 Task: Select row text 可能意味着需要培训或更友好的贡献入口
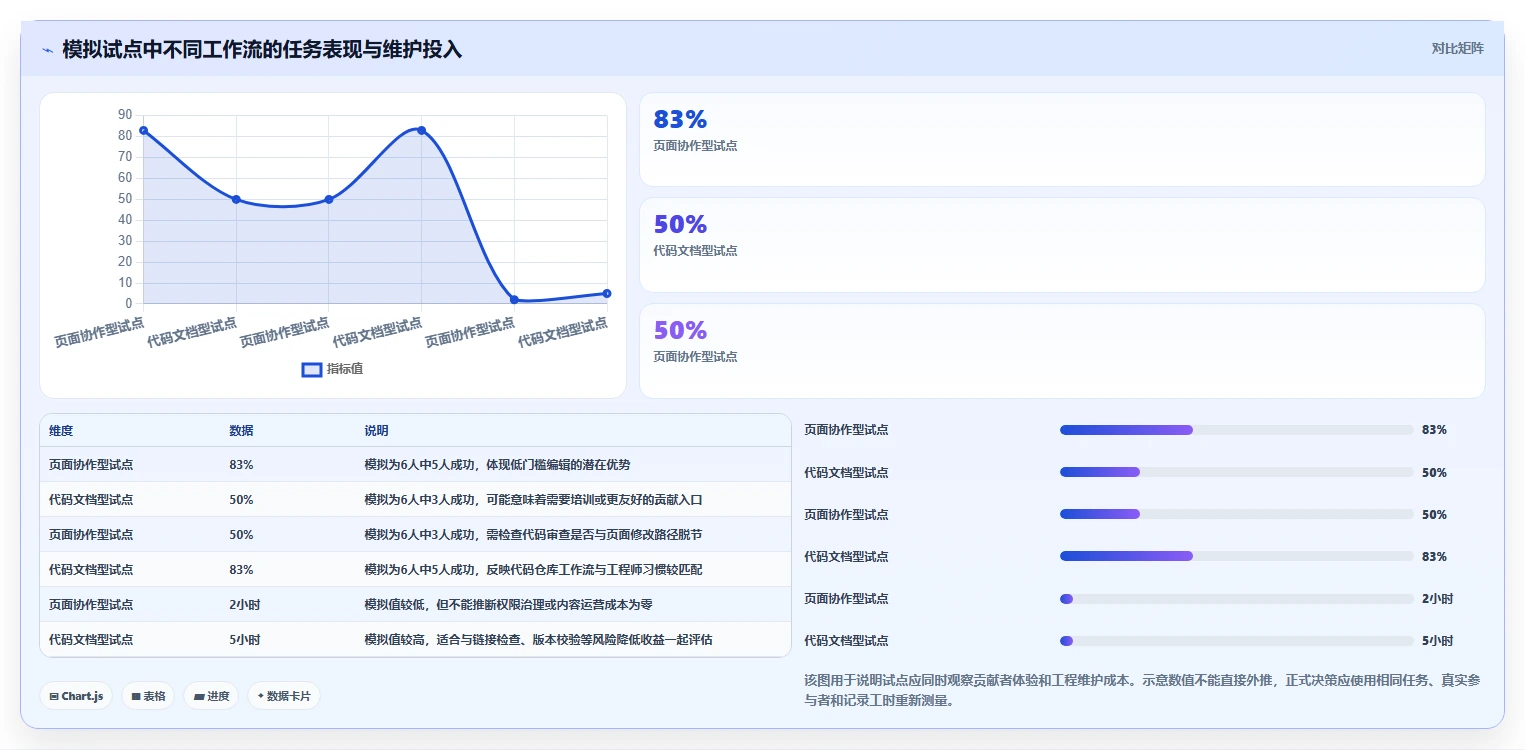pos(595,500)
